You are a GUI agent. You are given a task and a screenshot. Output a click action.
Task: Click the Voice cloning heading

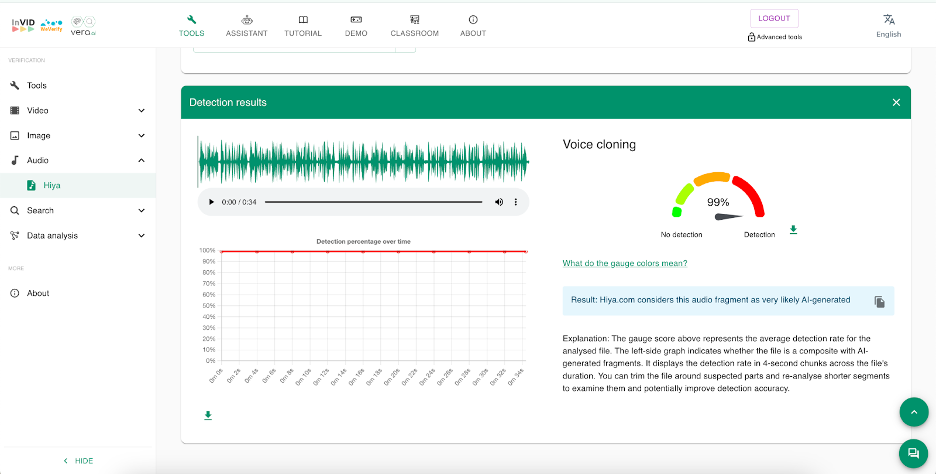[599, 144]
